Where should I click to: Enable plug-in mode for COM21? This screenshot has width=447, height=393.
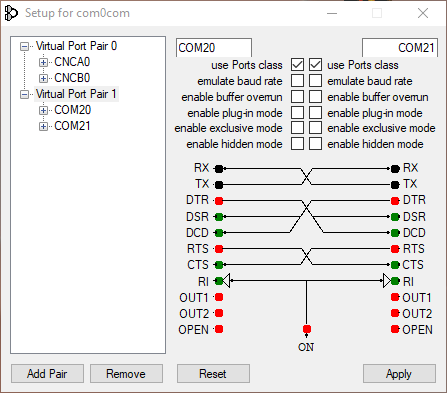(x=315, y=113)
